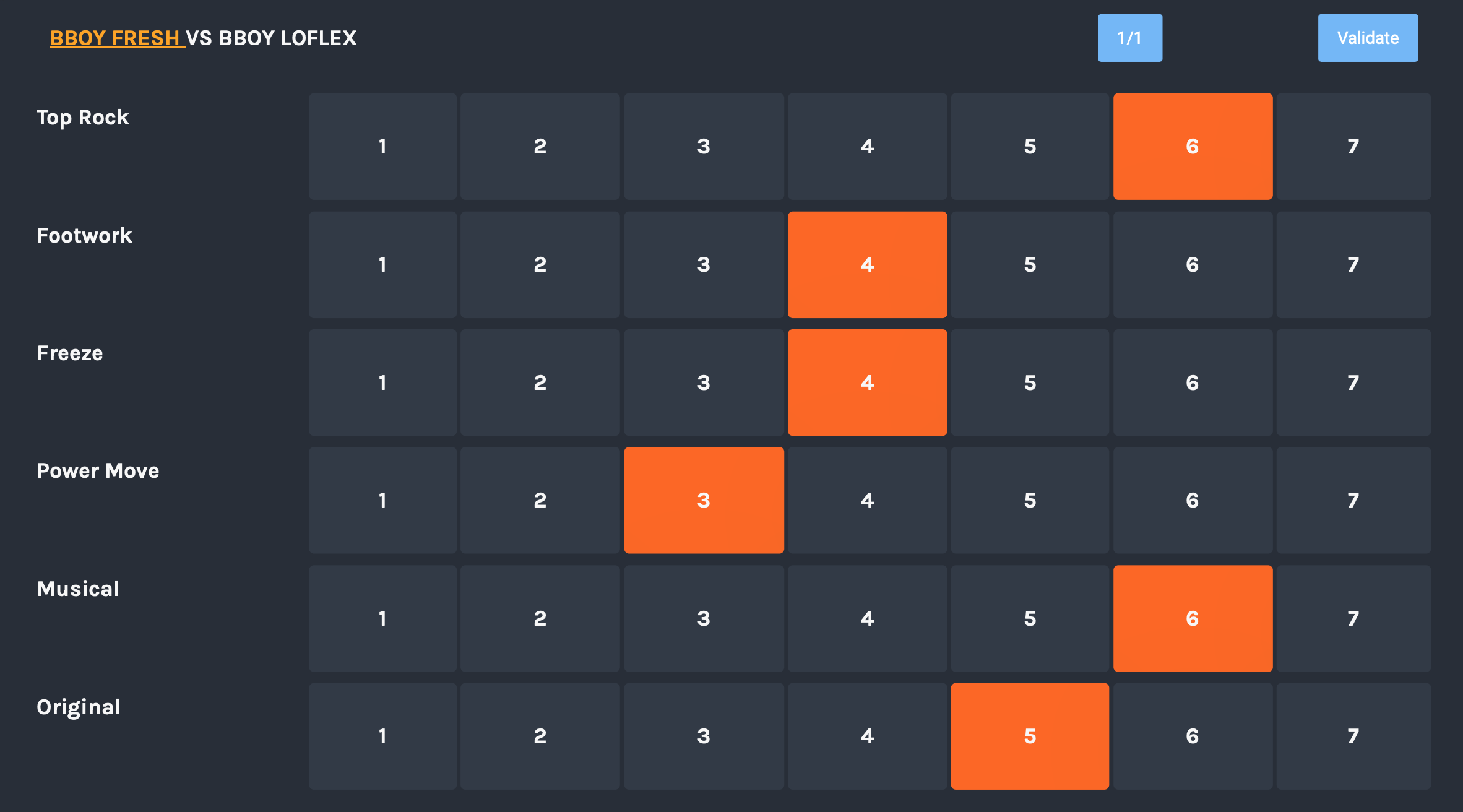Select score 1 for Top Rock
The image size is (1463, 812).
pyautogui.click(x=382, y=146)
